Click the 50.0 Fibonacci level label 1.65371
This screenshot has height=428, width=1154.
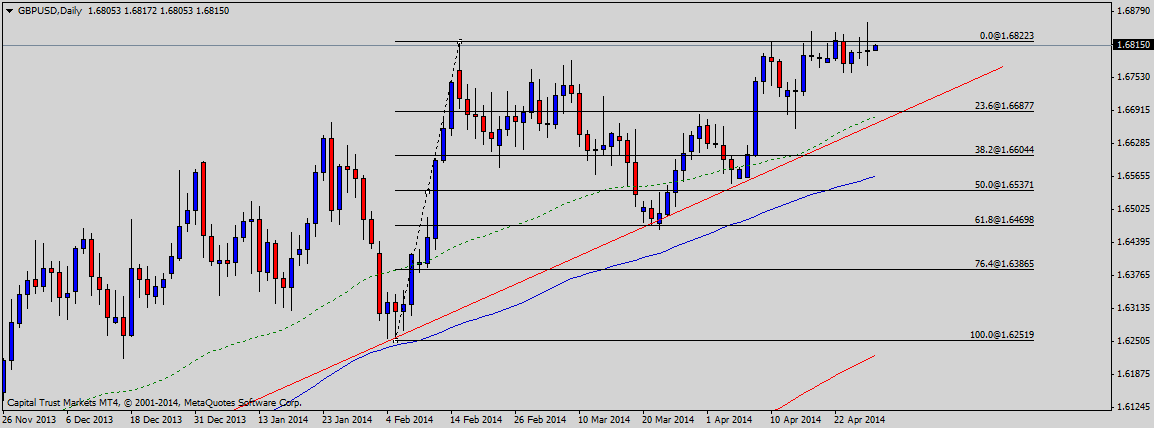click(x=1004, y=185)
